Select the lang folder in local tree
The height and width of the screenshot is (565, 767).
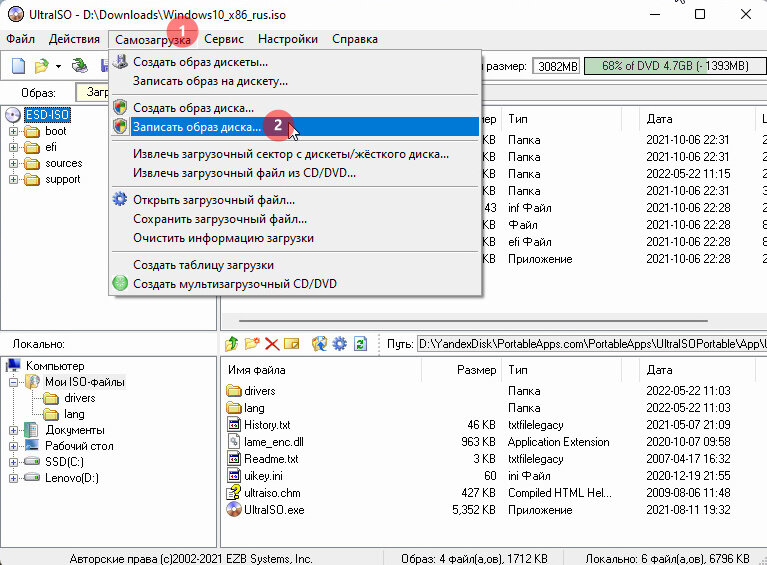tap(74, 414)
